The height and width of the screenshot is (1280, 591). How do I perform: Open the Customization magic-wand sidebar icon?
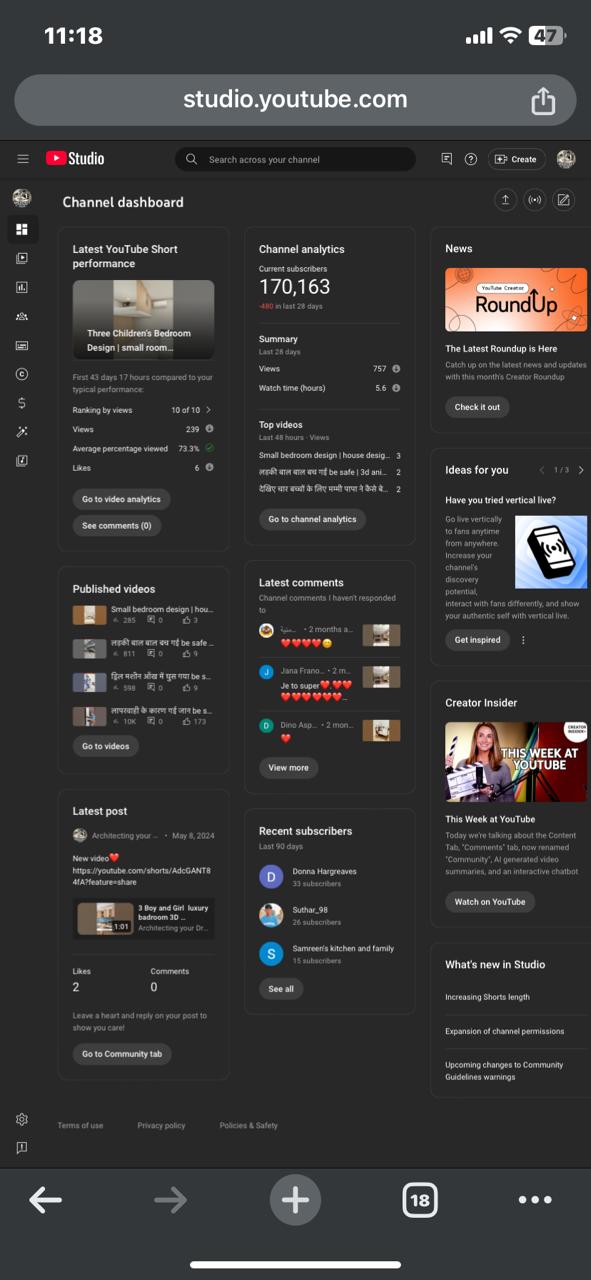tap(22, 432)
